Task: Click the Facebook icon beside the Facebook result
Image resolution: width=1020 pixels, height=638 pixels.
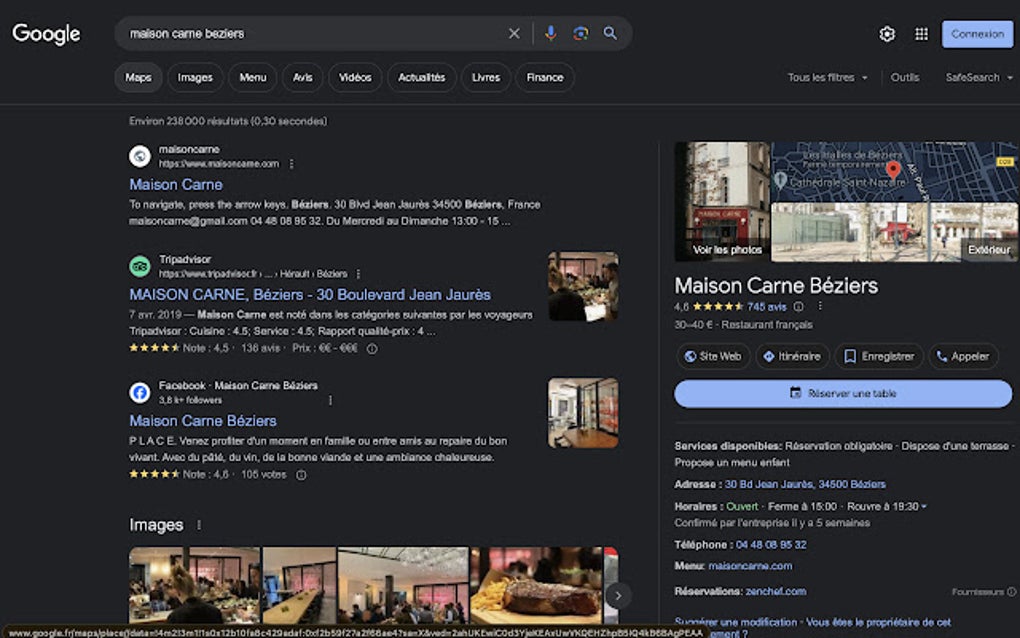Action: [x=140, y=392]
